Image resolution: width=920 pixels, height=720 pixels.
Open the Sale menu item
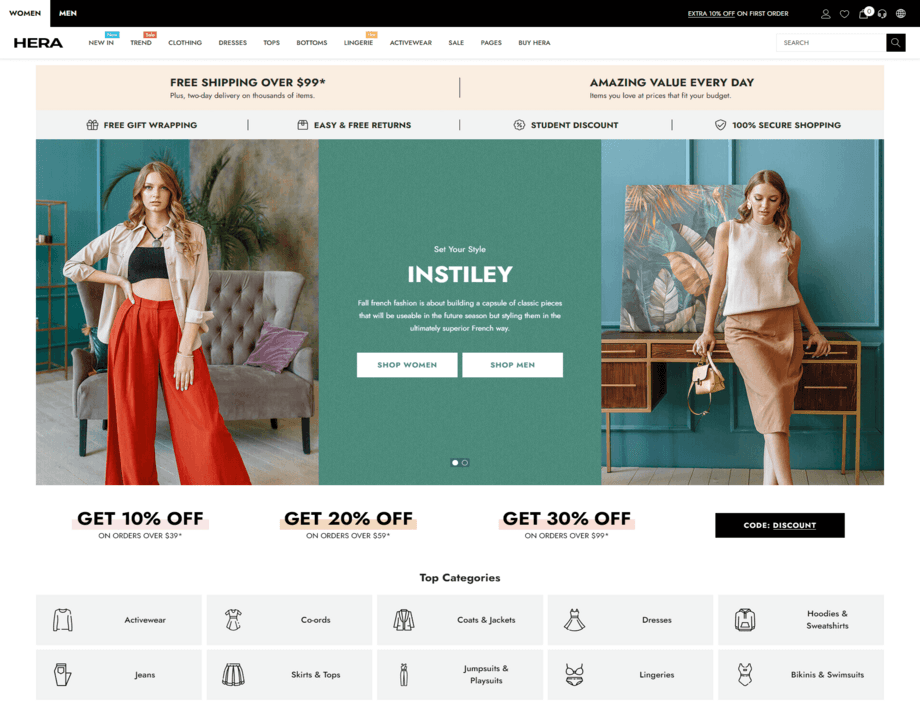pos(456,43)
